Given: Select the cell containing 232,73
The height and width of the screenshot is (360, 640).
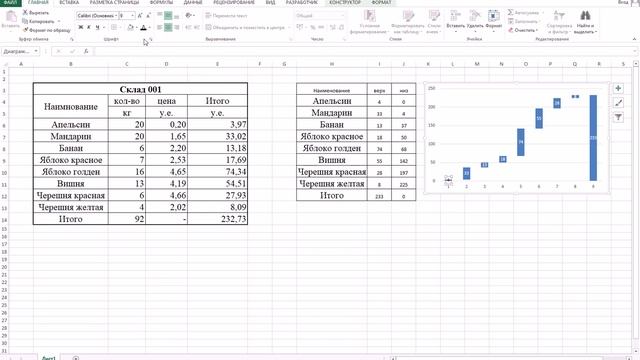Looking at the screenshot, I should click(218, 219).
